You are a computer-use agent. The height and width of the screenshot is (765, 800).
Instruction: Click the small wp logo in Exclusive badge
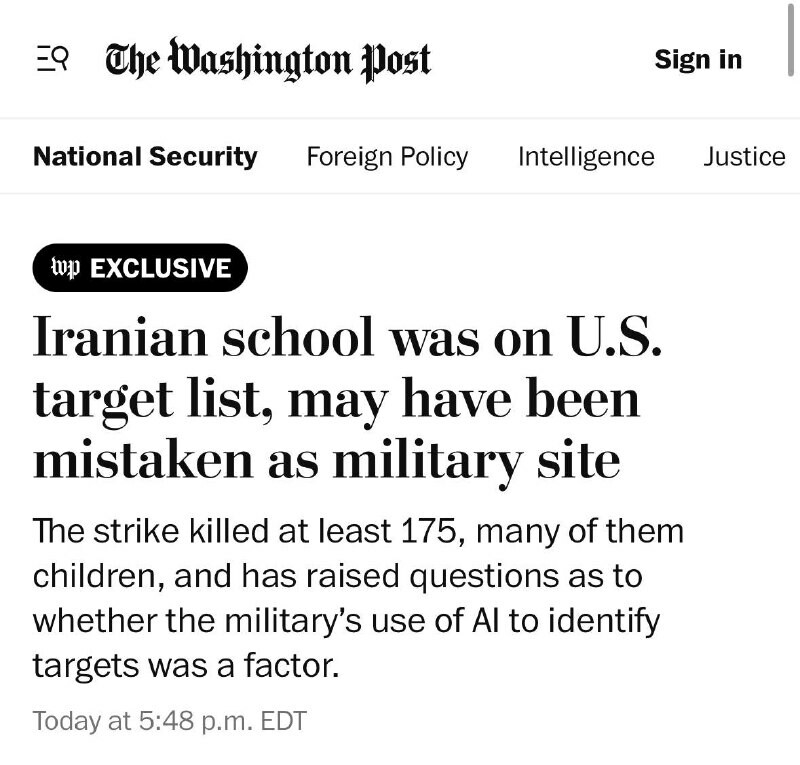pyautogui.click(x=65, y=268)
